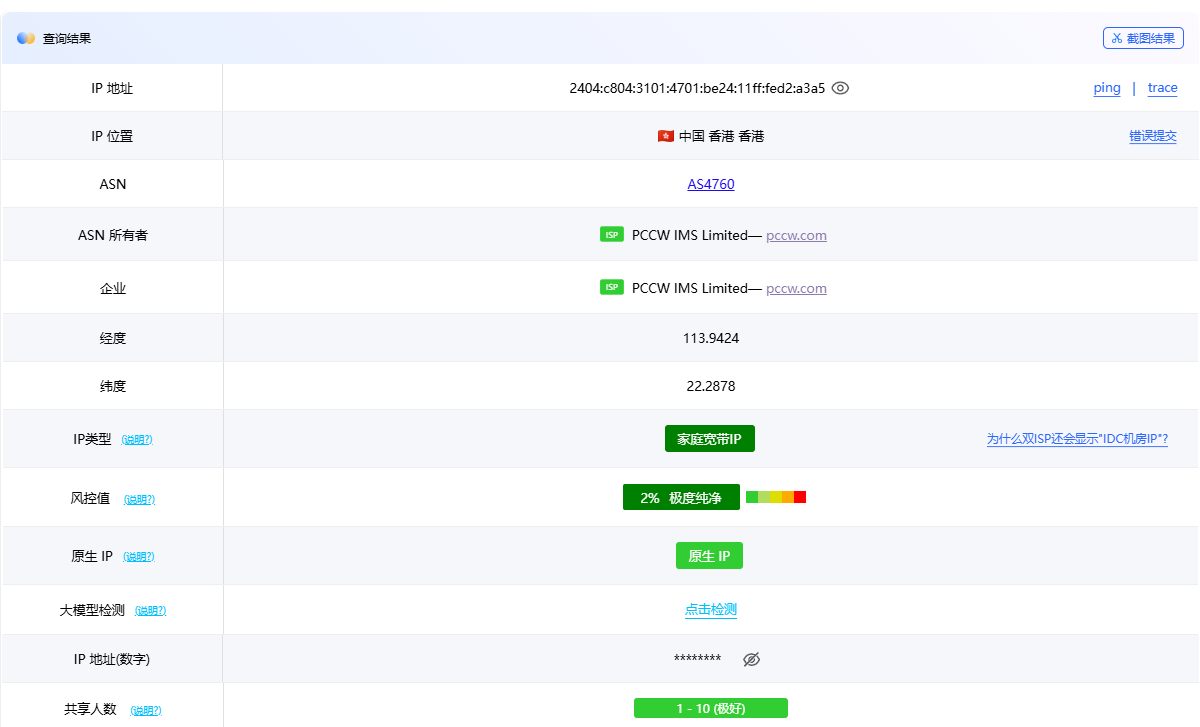Click ISP badge in 企业 row
The image size is (1200, 727).
(612, 287)
